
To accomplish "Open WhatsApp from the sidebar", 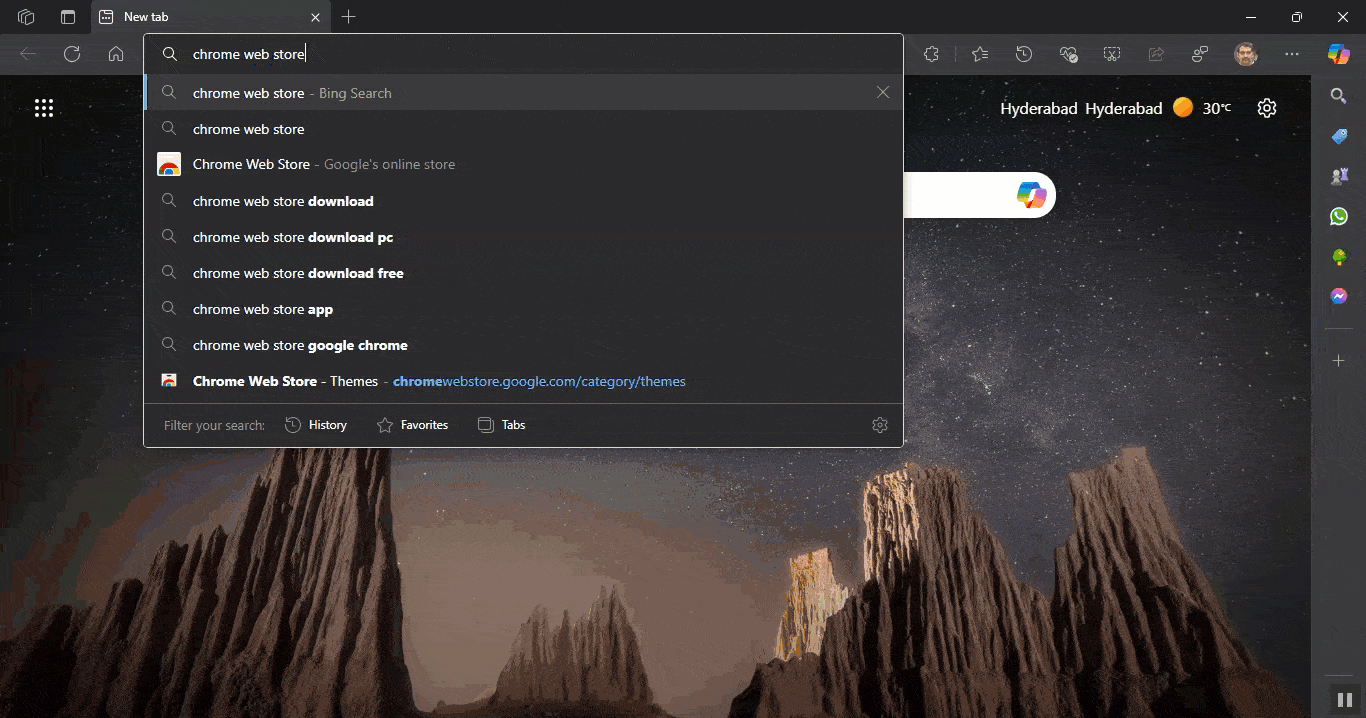I will (x=1338, y=216).
